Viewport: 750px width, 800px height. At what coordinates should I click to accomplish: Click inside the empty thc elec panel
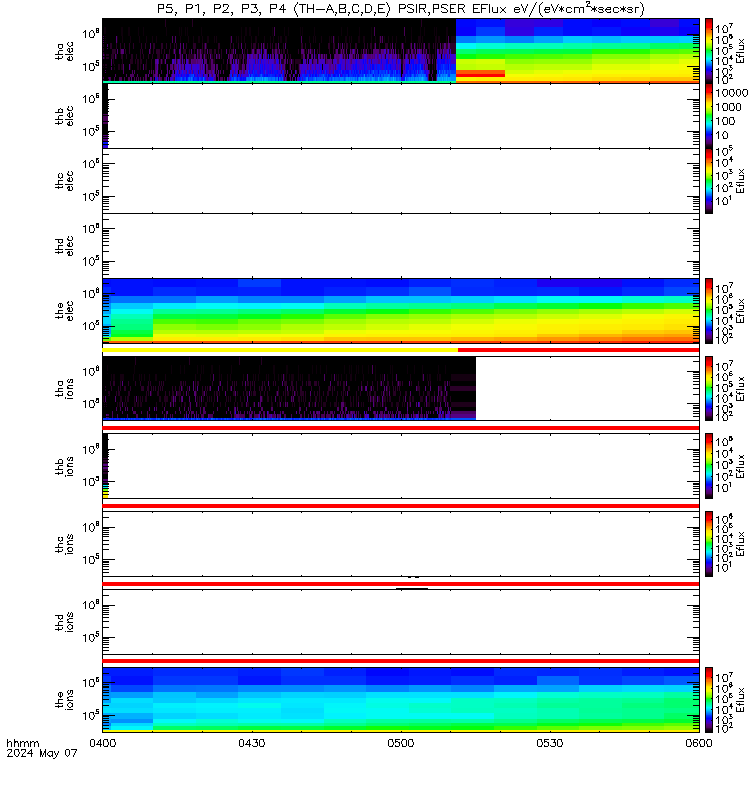[x=401, y=181]
